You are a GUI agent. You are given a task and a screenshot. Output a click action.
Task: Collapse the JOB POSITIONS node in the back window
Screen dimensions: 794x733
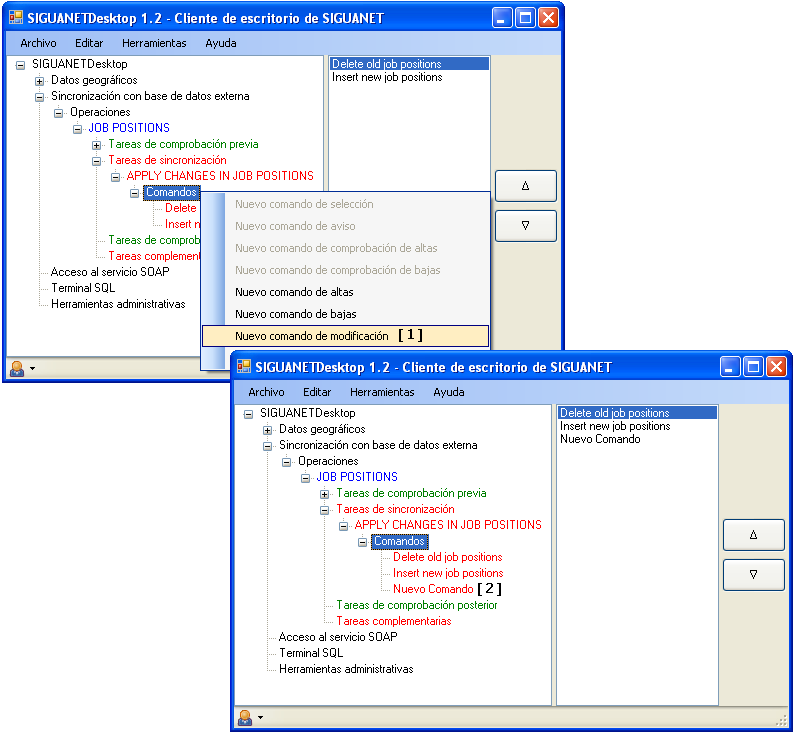pos(77,129)
